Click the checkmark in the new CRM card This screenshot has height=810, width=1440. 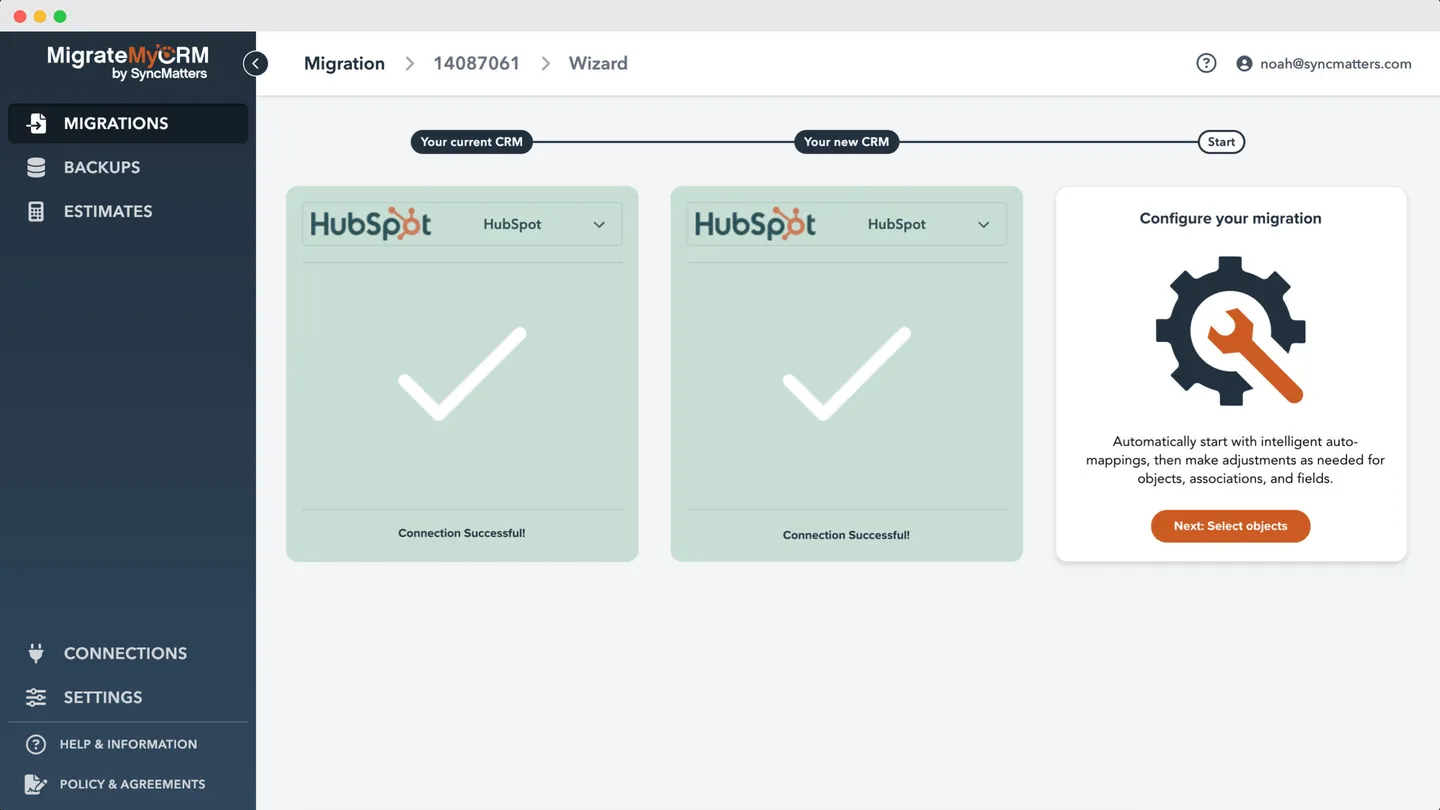(x=846, y=373)
